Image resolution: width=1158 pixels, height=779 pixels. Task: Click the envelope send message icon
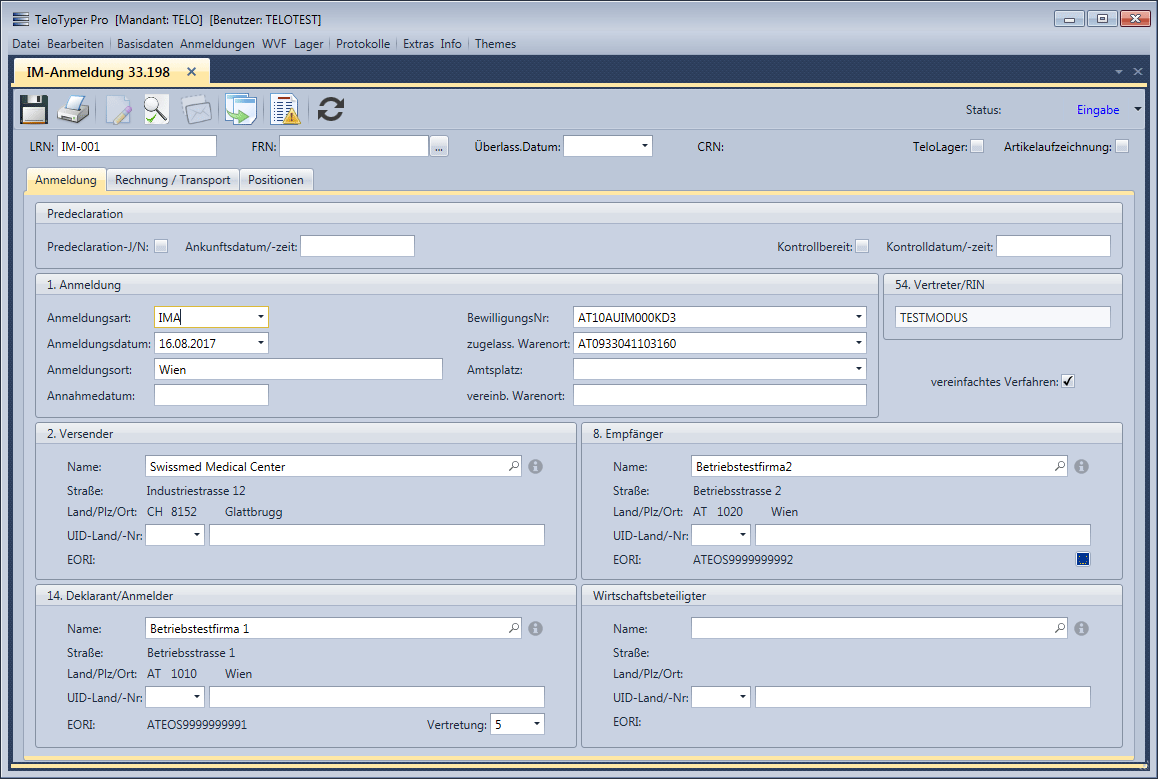(x=196, y=109)
